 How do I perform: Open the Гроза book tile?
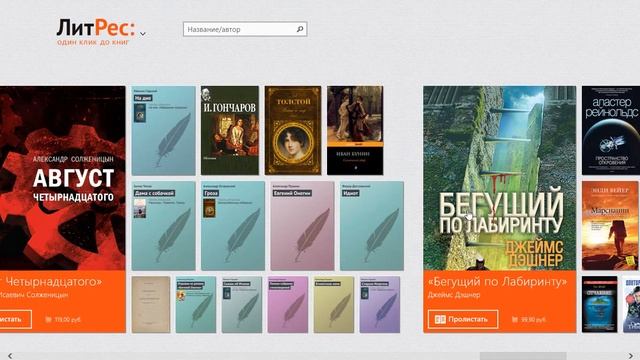233,226
